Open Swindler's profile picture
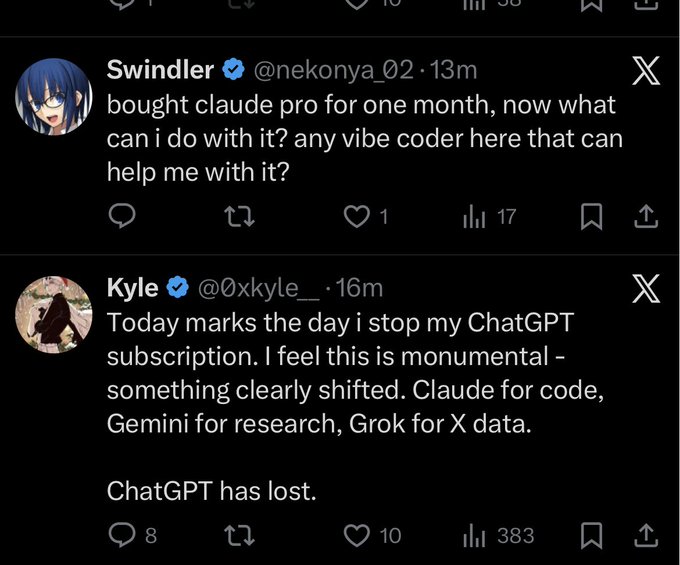Screen dimensions: 680x565 coord(51,104)
